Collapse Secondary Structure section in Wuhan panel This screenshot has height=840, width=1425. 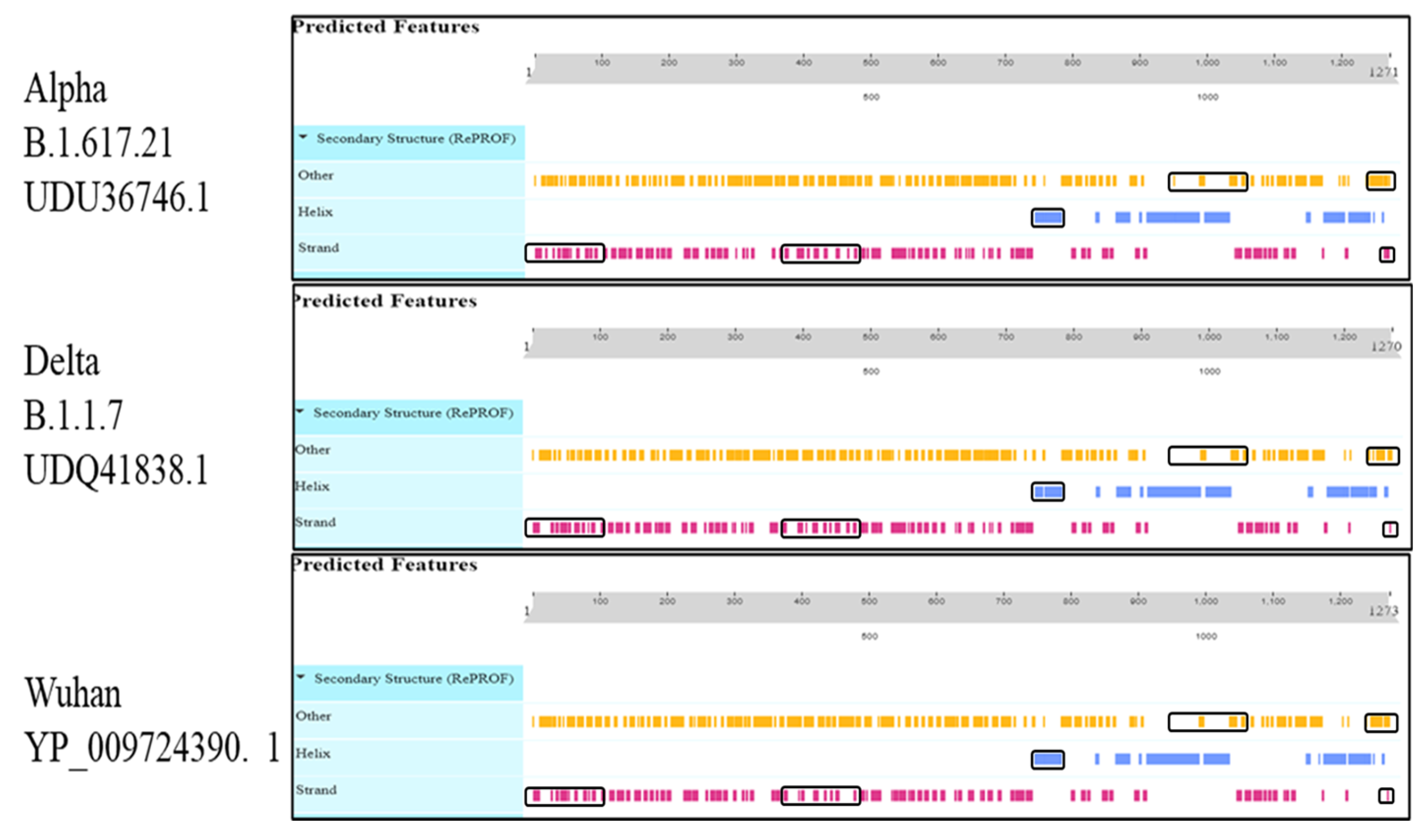point(301,677)
